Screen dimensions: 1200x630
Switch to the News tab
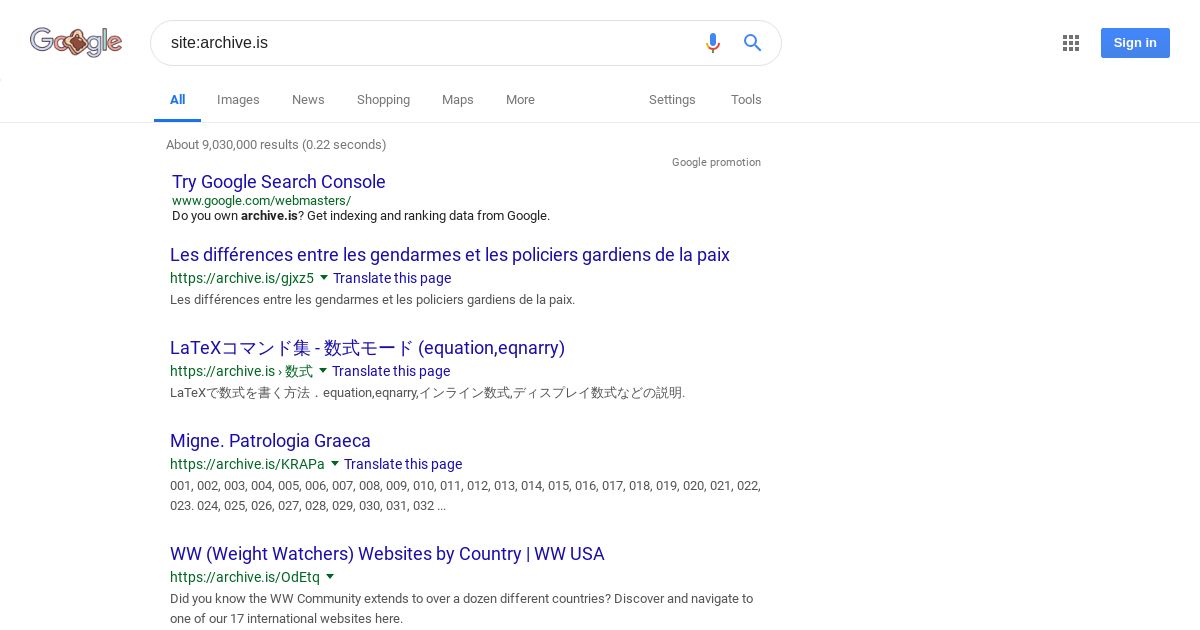[308, 100]
